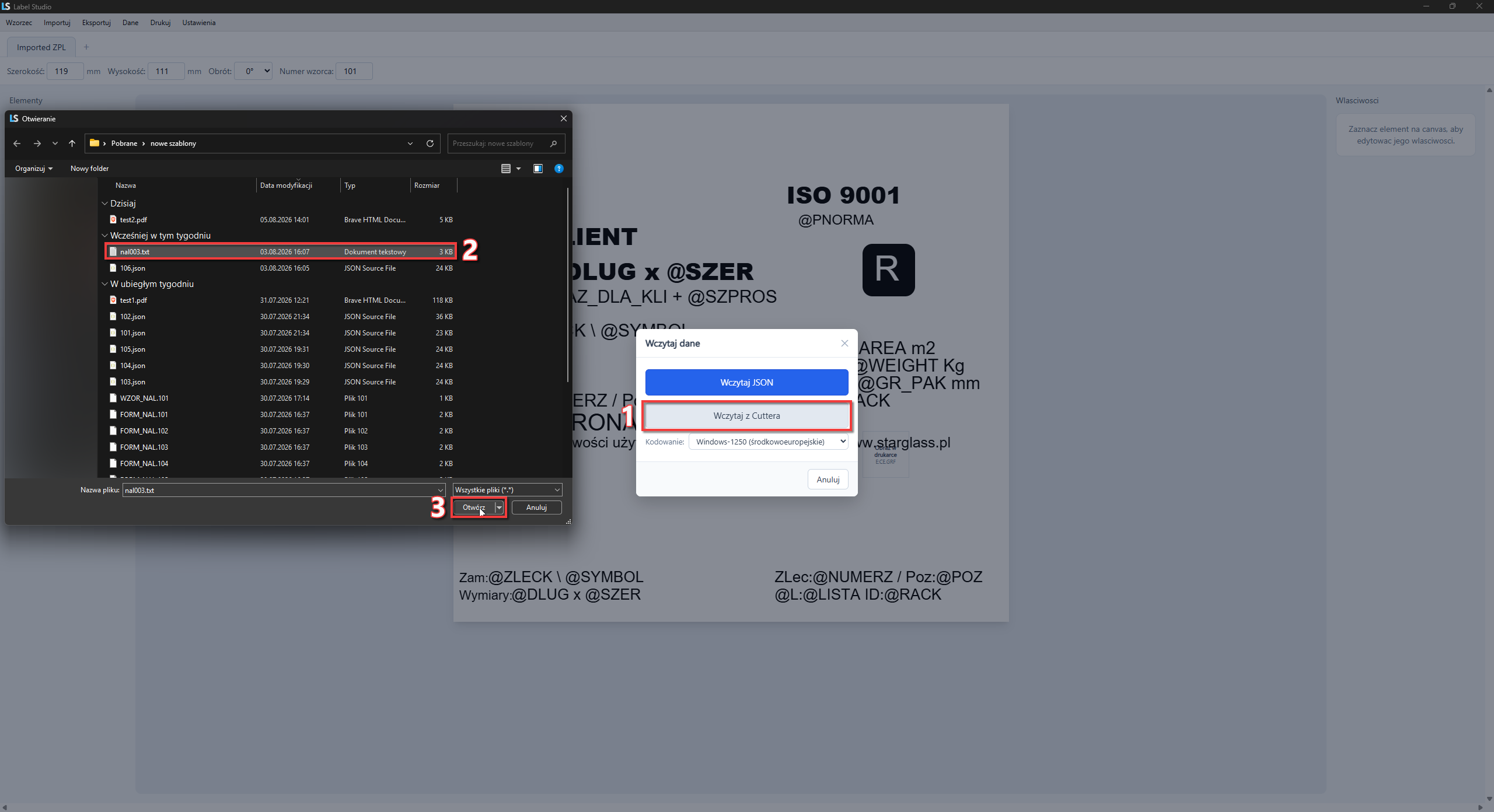Open the Importuj menu
This screenshot has height=812, width=1494.
[x=57, y=23]
